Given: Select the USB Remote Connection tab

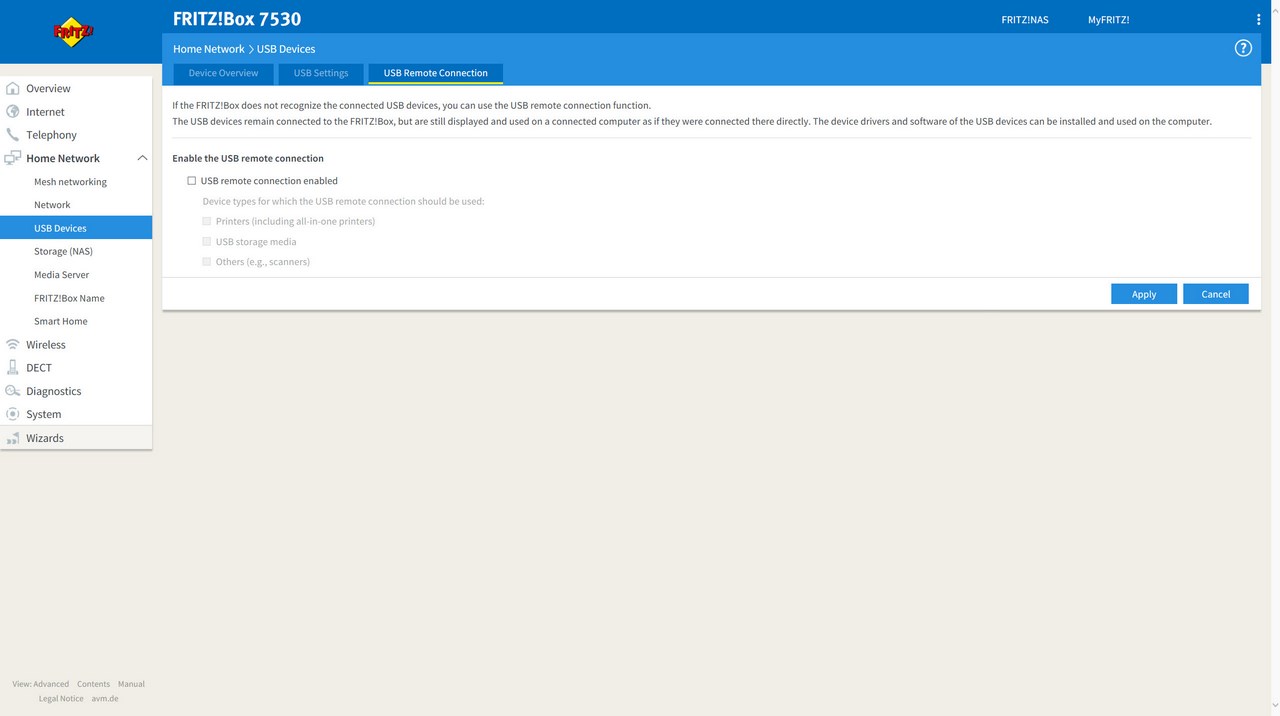Looking at the screenshot, I should [x=436, y=73].
